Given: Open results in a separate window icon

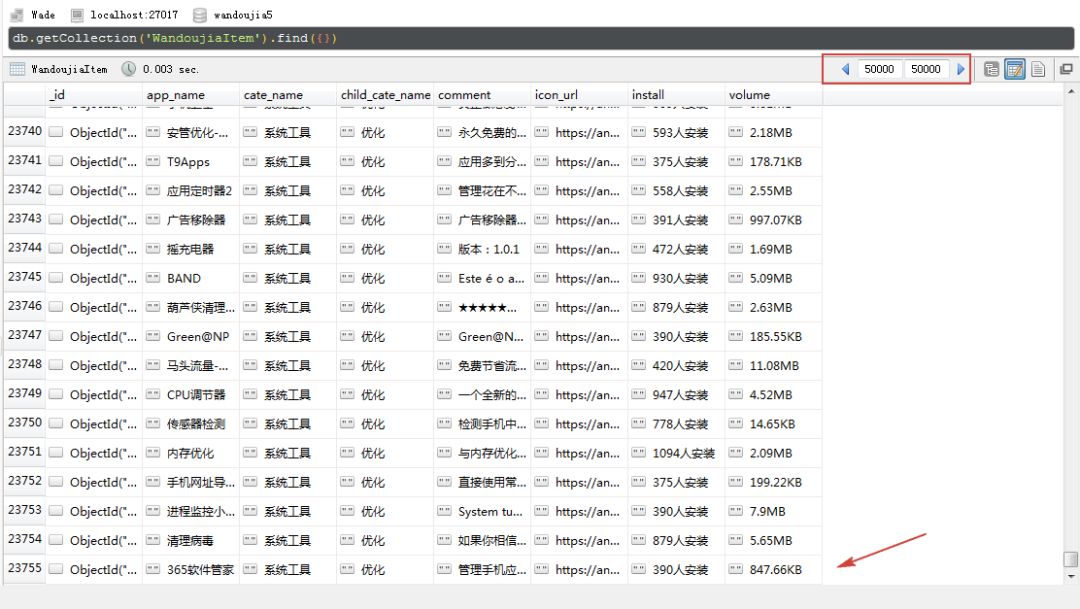Looking at the screenshot, I should (1068, 68).
